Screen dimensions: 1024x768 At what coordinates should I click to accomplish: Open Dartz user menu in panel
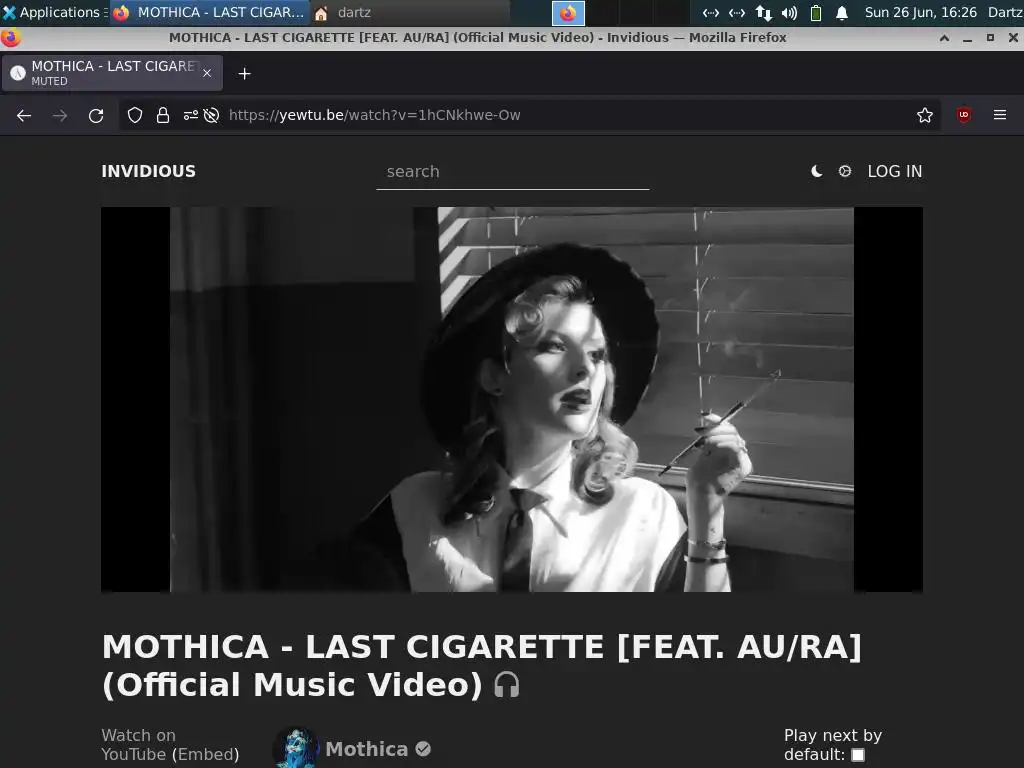1005,12
